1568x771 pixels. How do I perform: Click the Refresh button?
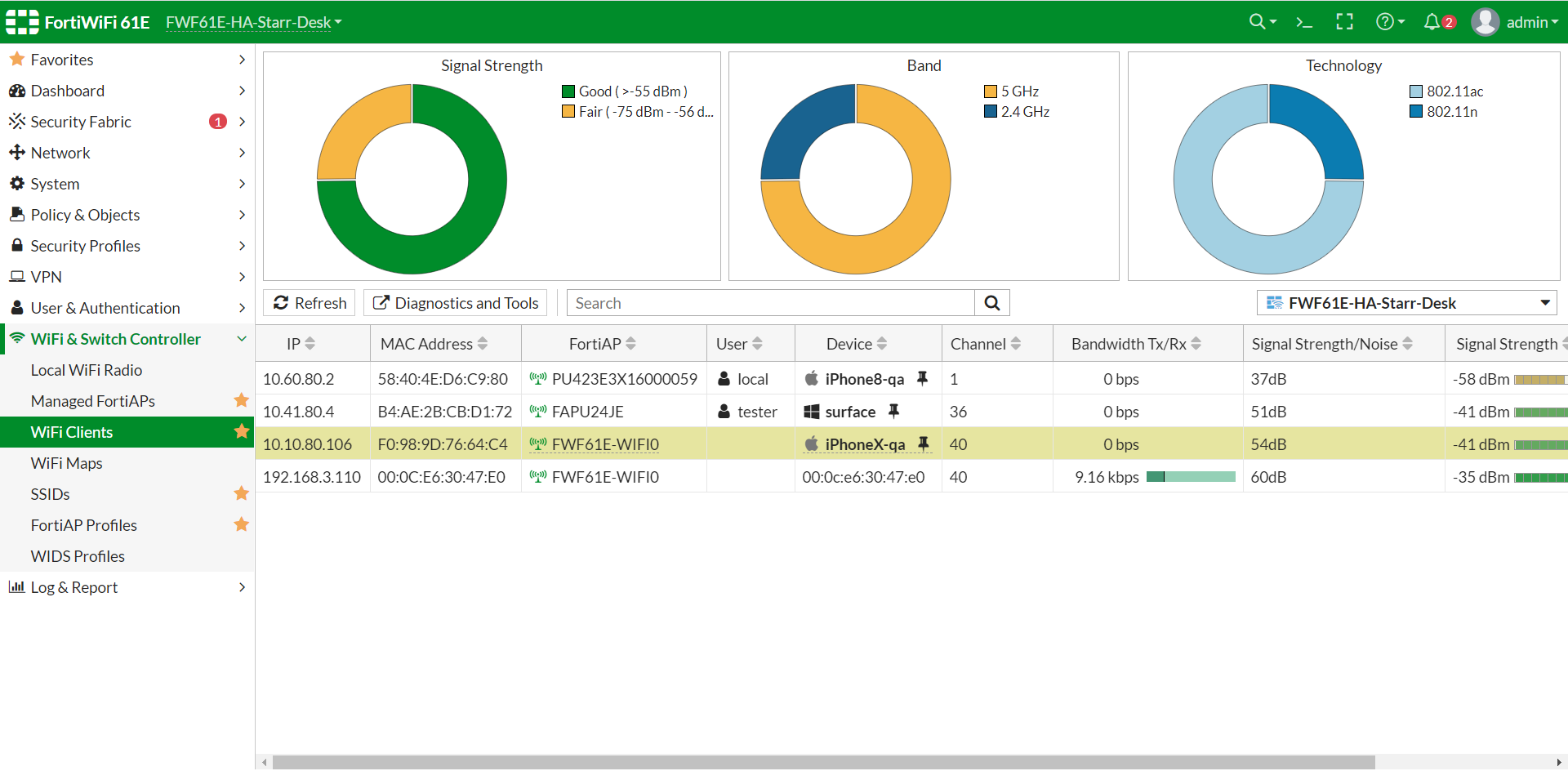(310, 303)
